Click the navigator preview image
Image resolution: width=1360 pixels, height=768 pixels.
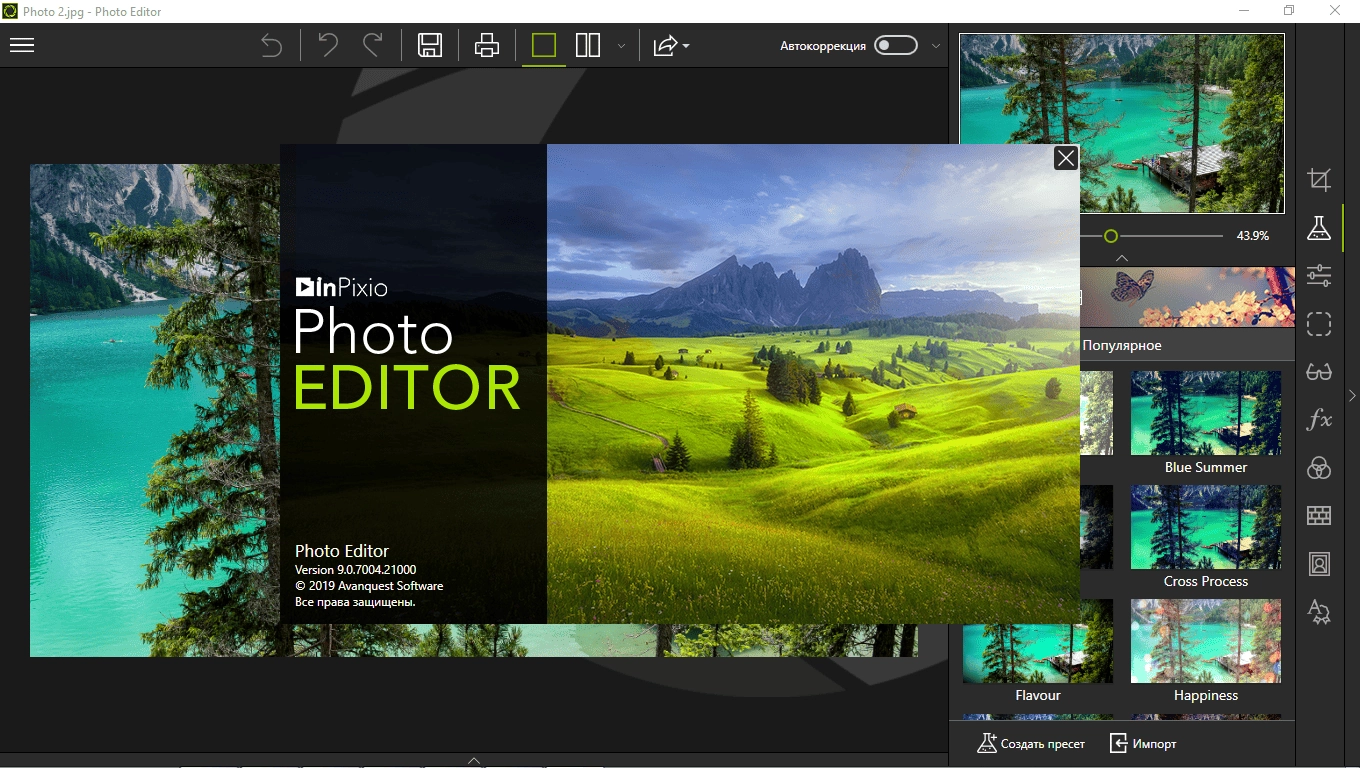(1121, 123)
